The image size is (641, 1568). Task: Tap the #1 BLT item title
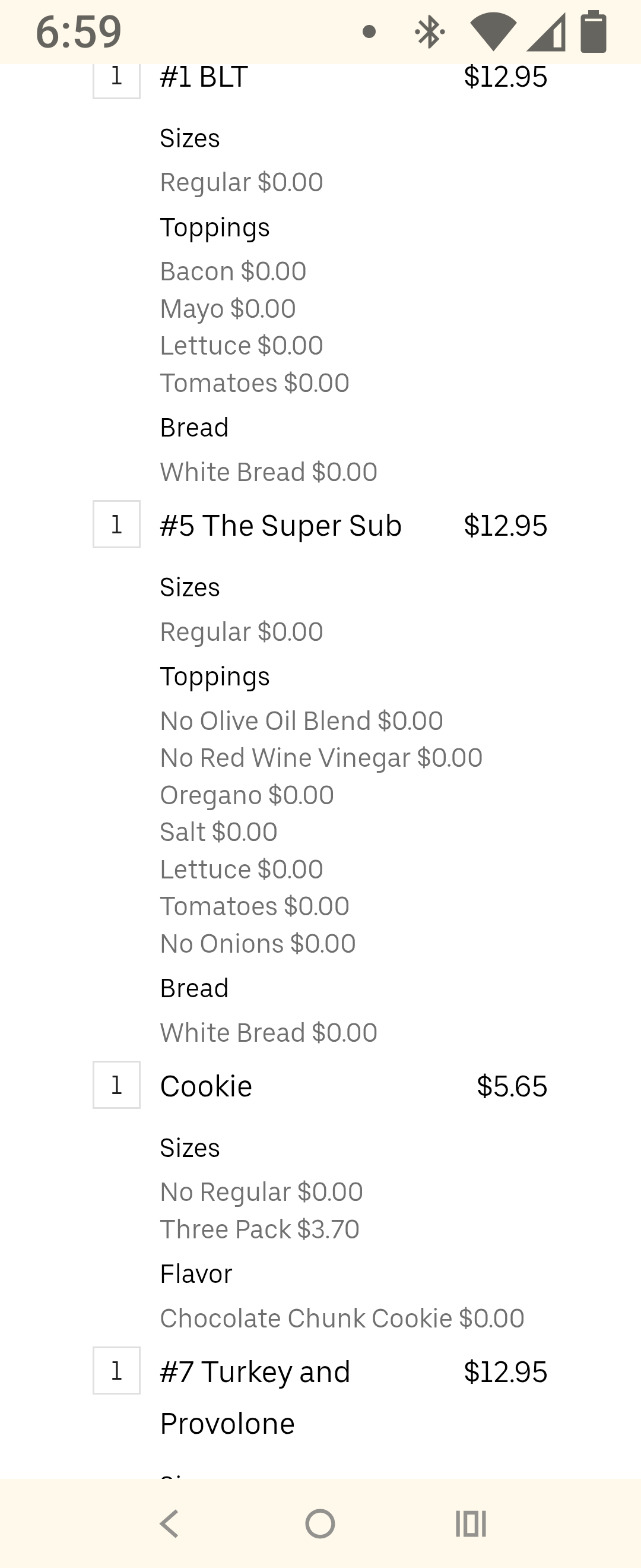click(x=204, y=77)
